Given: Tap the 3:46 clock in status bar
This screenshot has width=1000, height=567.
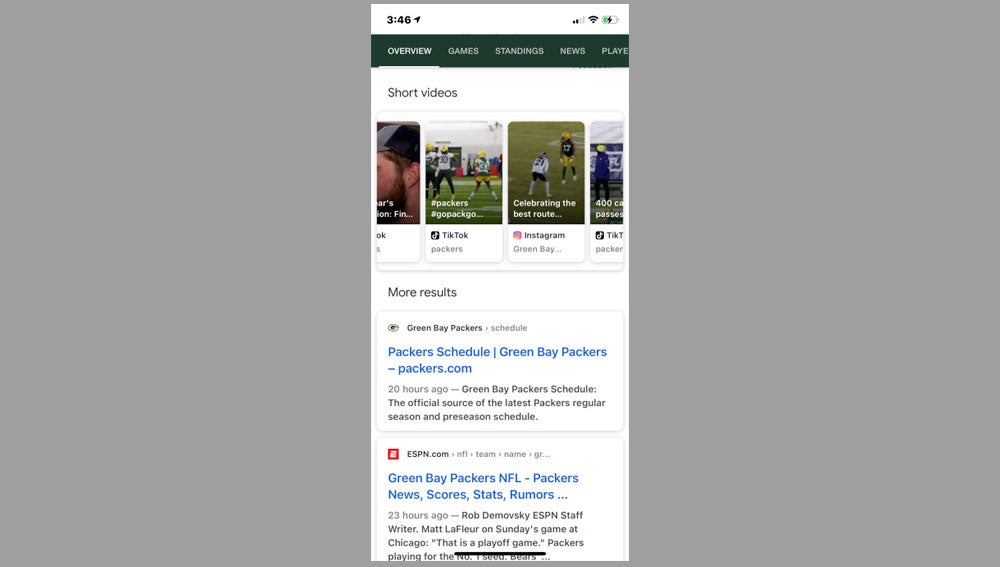Looking at the screenshot, I should tap(399, 20).
